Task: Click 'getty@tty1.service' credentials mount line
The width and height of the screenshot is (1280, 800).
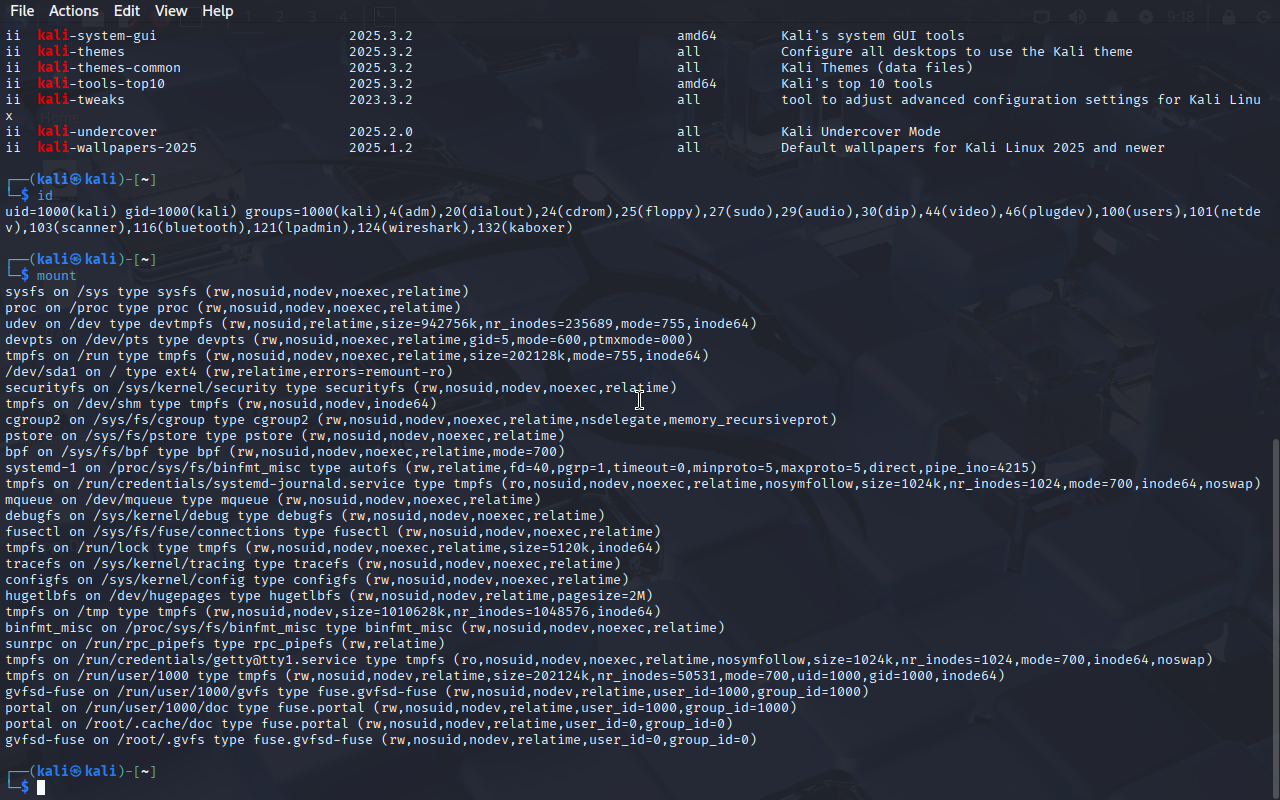Action: [609, 660]
